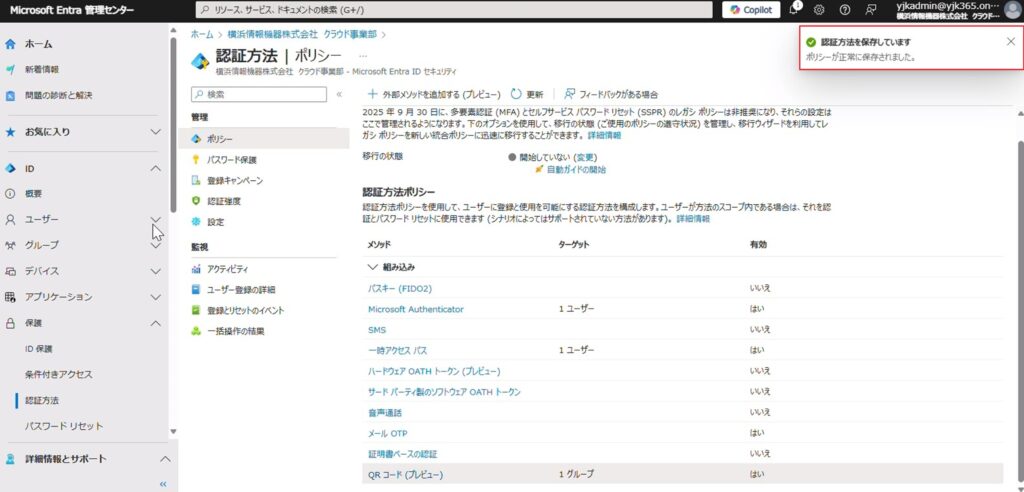Image resolution: width=1024 pixels, height=492 pixels.
Task: Collapse the 保護 section
Action: (x=155, y=323)
